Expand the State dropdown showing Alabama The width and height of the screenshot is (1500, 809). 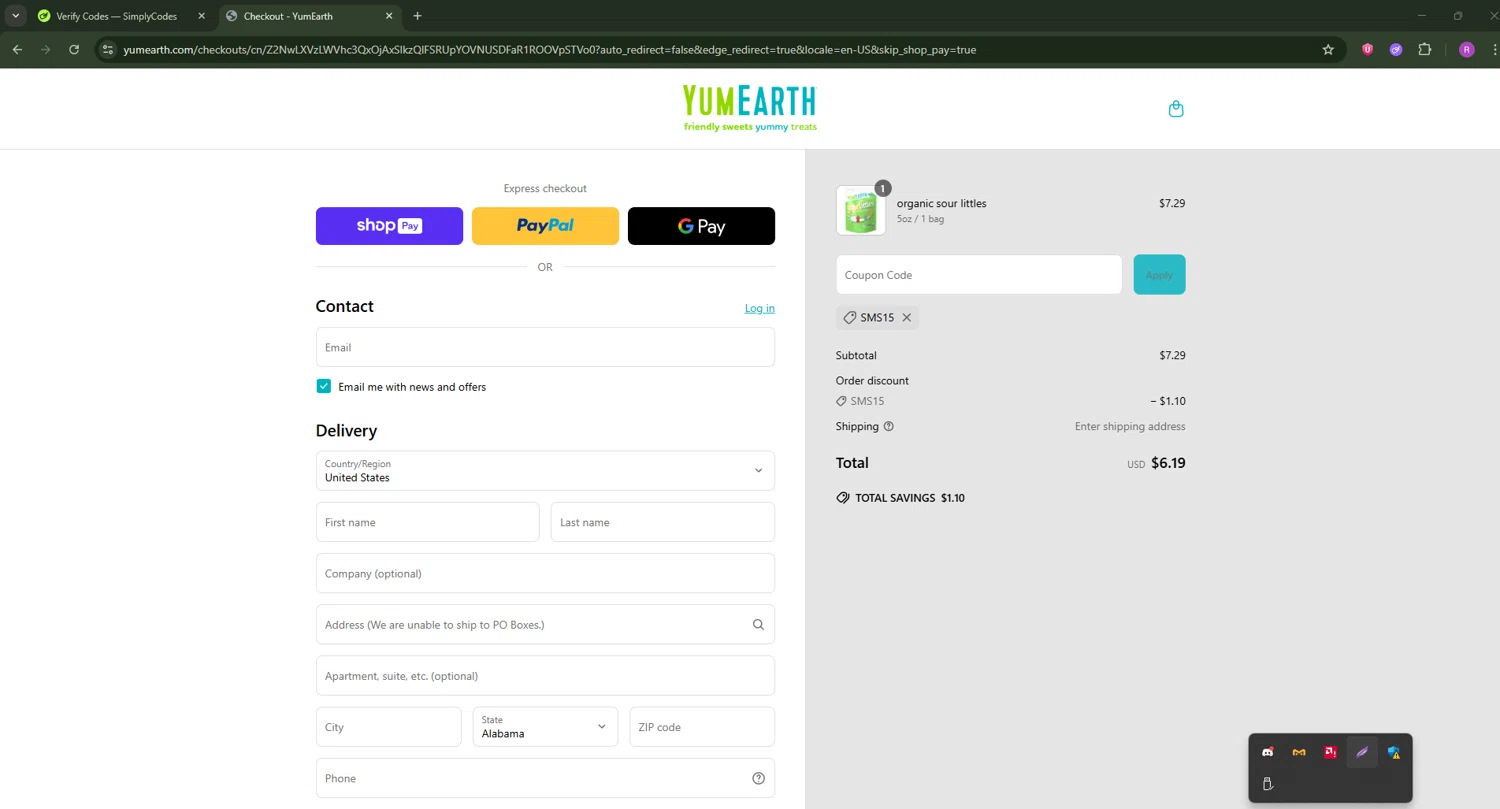coord(545,727)
